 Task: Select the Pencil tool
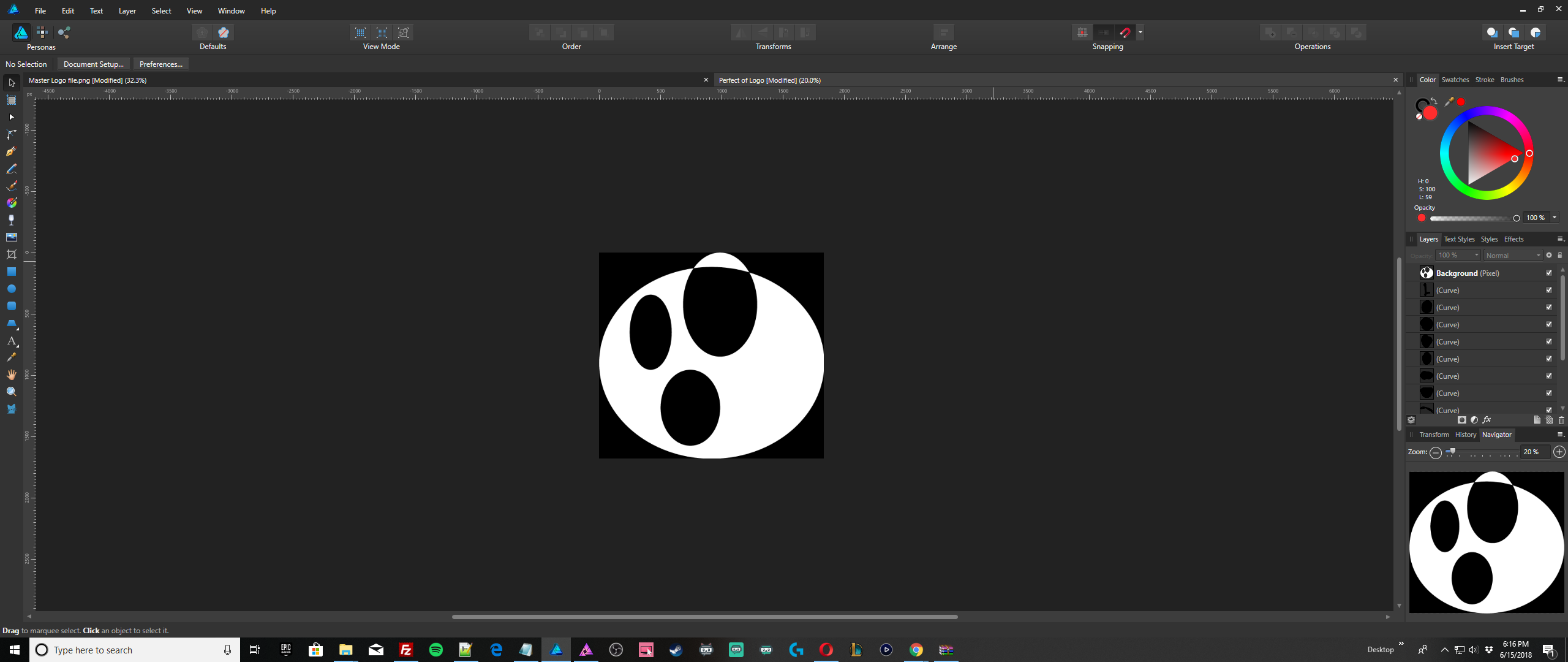pos(12,169)
